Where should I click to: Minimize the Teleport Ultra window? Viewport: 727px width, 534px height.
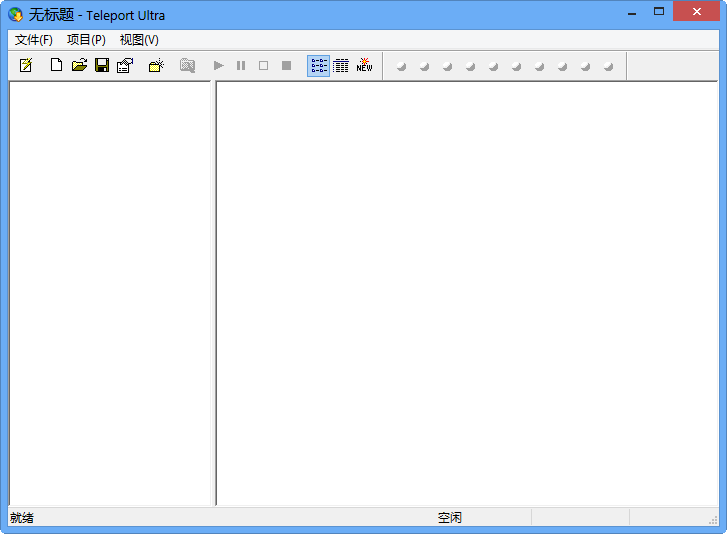631,13
